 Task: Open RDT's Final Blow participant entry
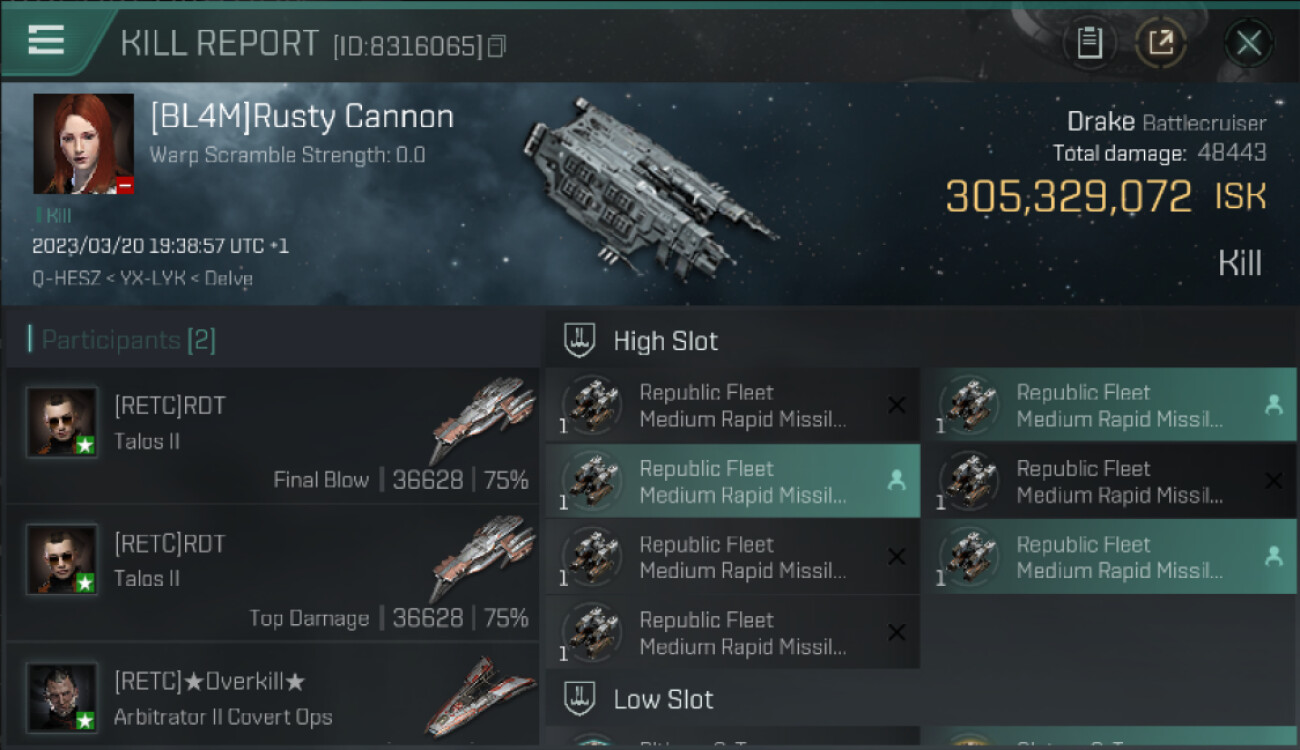pos(272,436)
